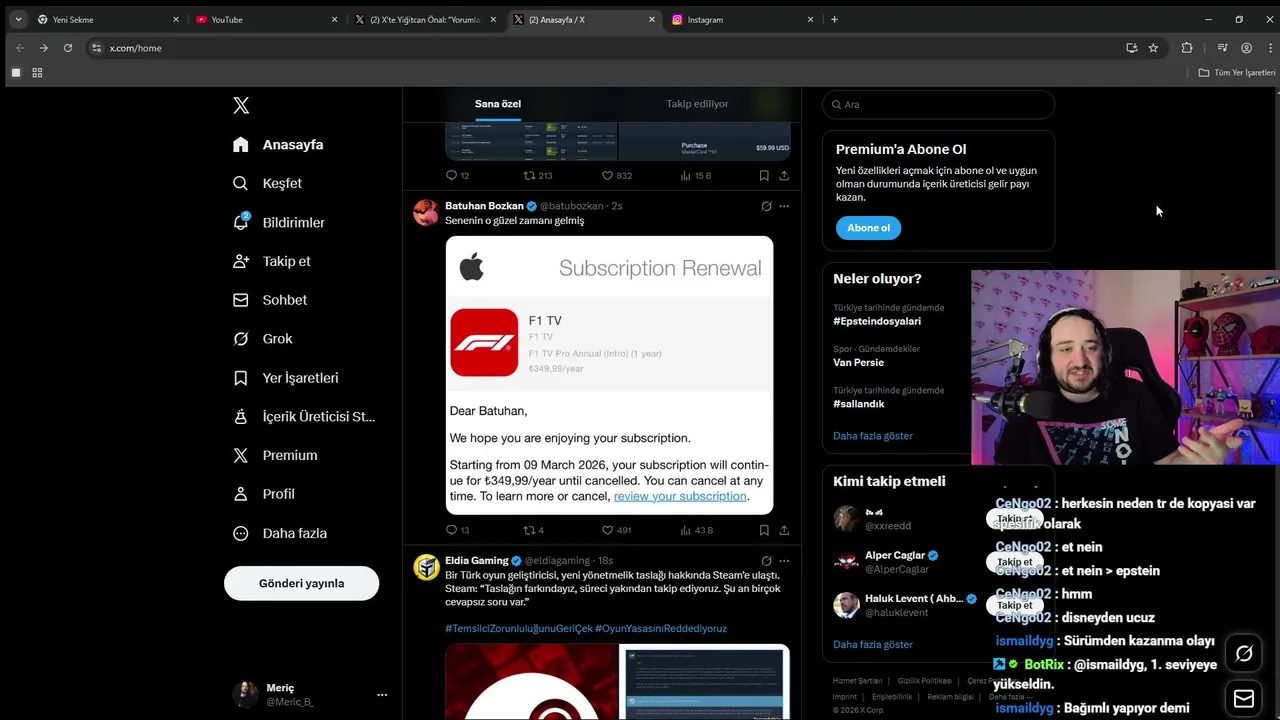1280x720 pixels.
Task: Bookmark this page with star icon
Action: click(x=1153, y=48)
